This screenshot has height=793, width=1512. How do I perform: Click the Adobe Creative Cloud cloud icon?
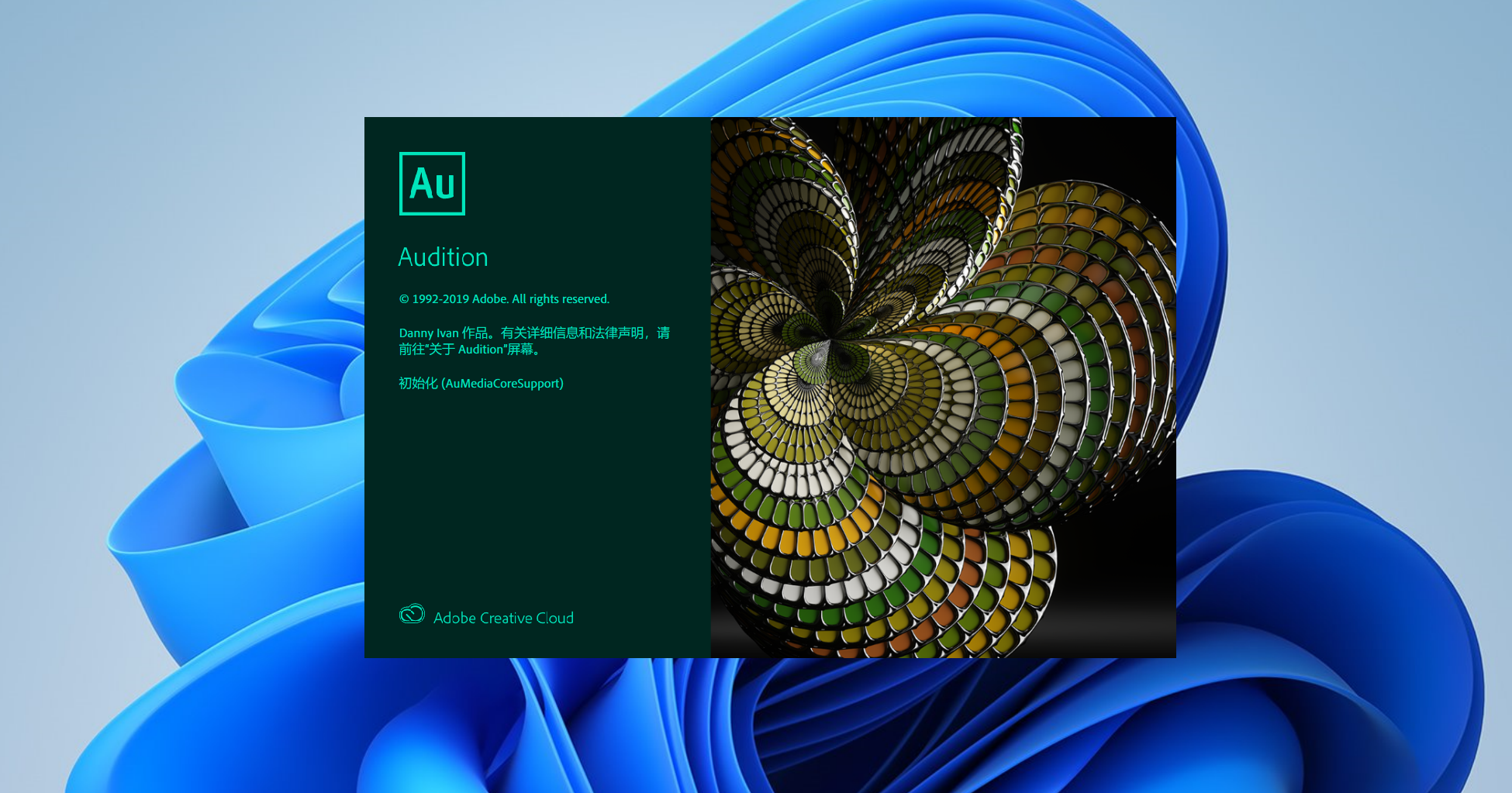pyautogui.click(x=412, y=615)
